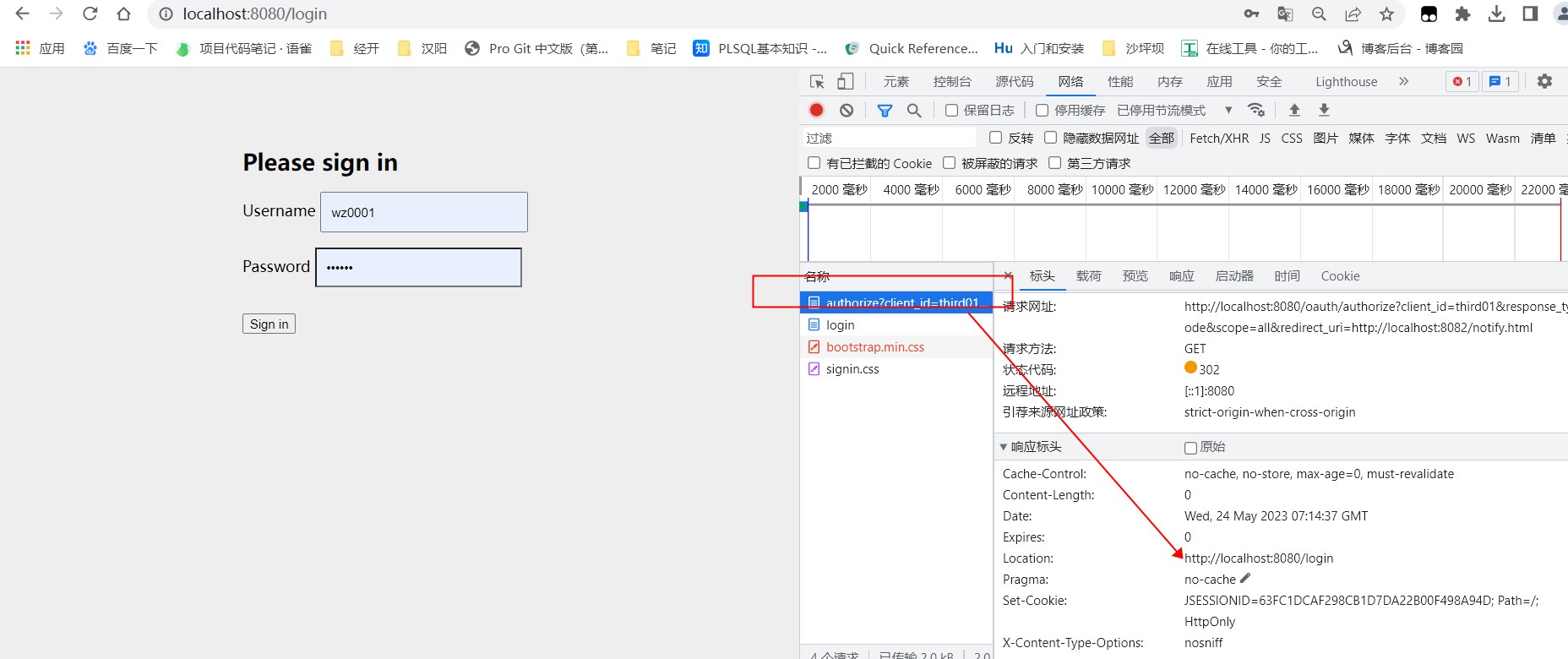Screen dimensions: 1568x659
Task: Select the signin.css request row
Action: coord(896,368)
